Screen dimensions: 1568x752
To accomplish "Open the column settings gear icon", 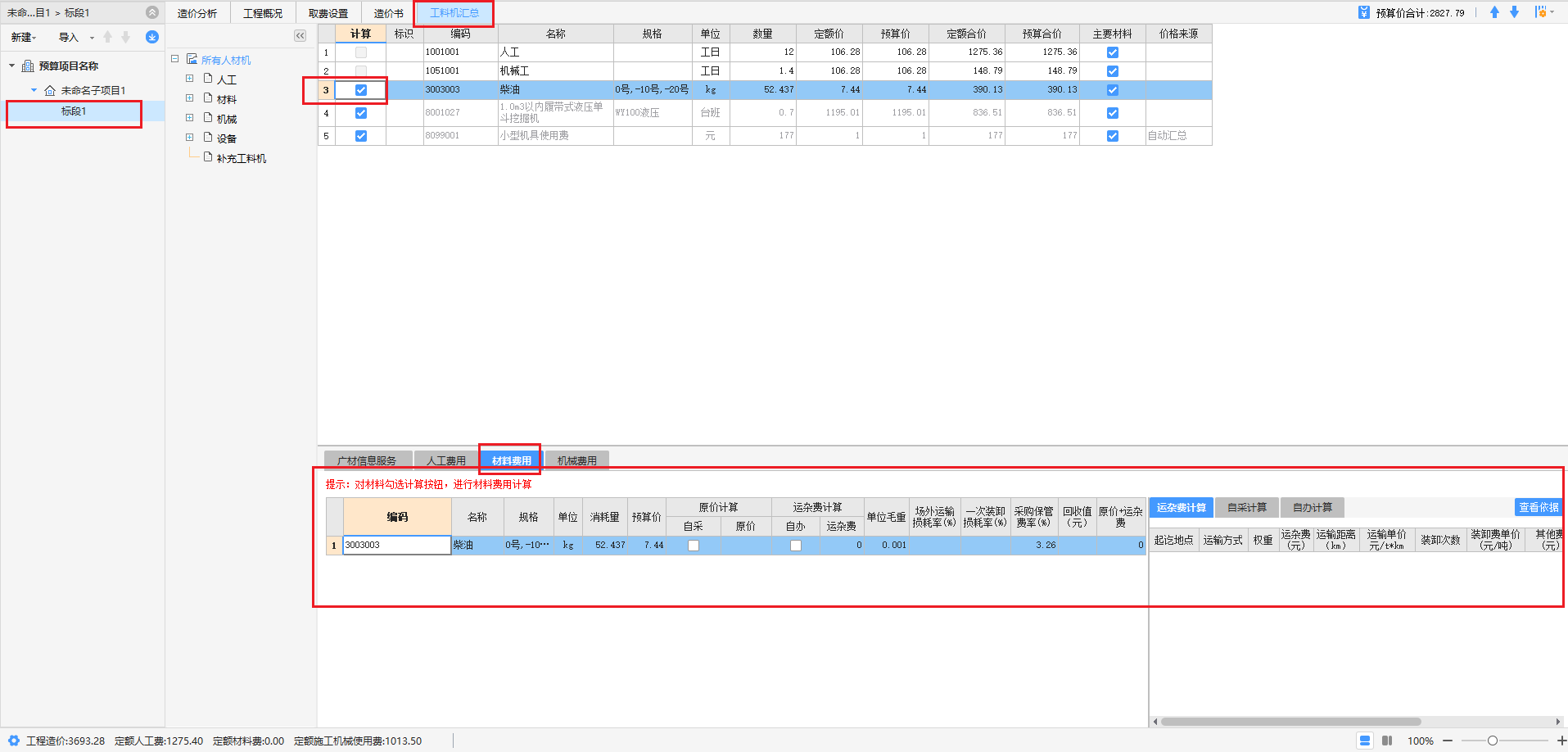I will click(x=1542, y=12).
